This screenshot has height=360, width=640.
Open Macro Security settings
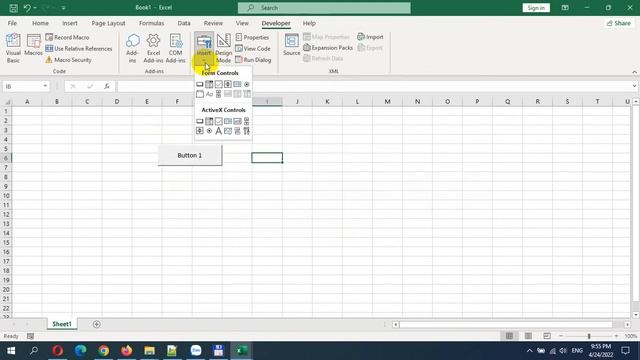pos(68,60)
